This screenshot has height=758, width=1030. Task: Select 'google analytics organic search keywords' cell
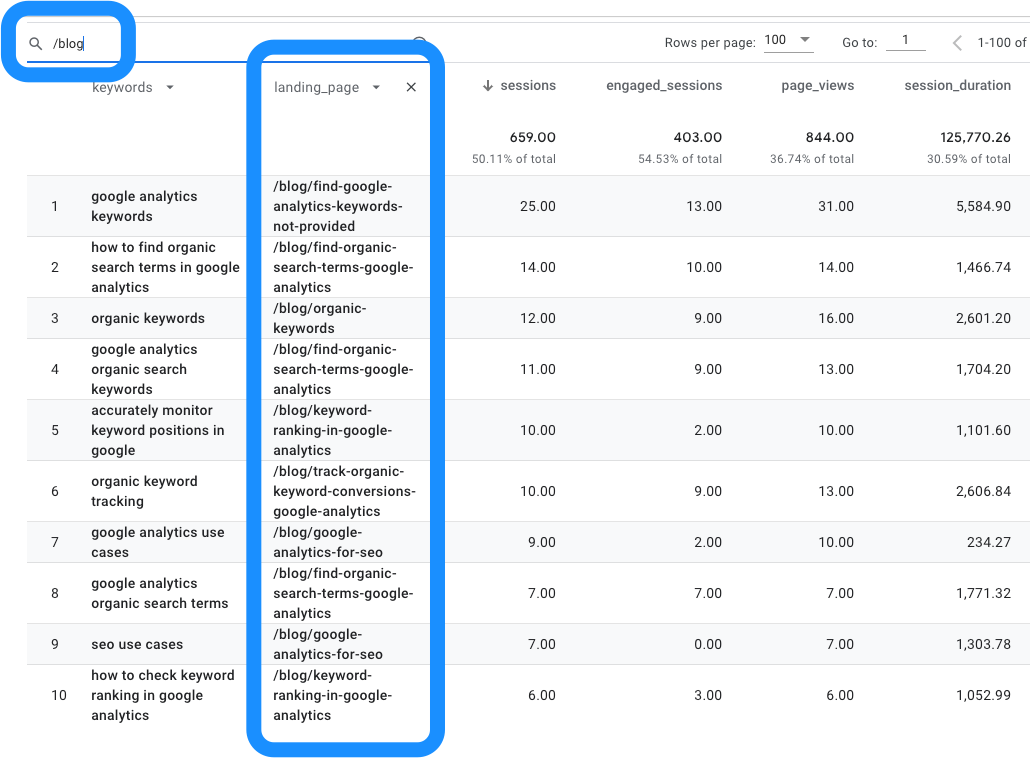coord(144,369)
